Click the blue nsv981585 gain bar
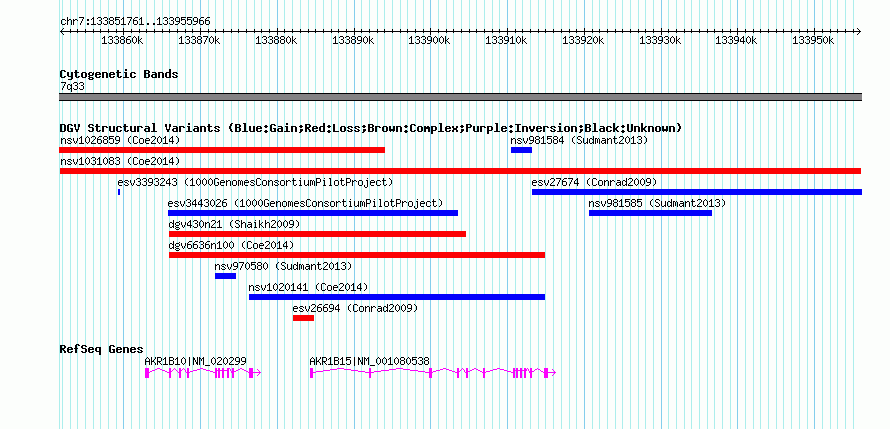Screen dimensions: 890x429 tap(650, 213)
